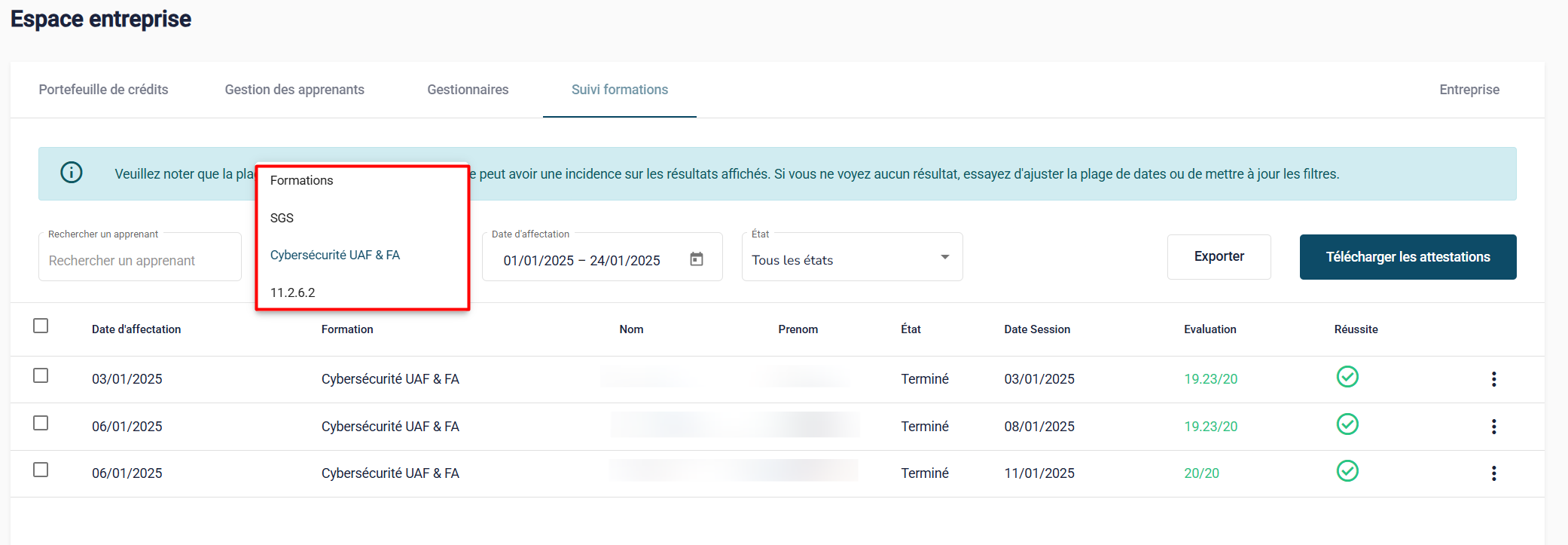Open the three-dot menu for session 08/01/2025

(1493, 427)
